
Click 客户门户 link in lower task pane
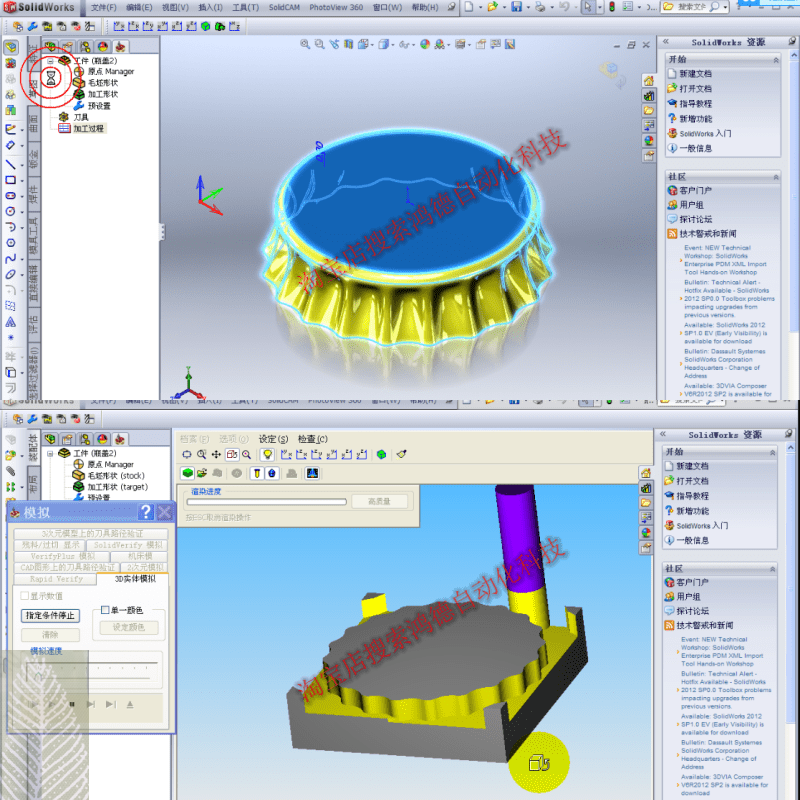[692, 582]
